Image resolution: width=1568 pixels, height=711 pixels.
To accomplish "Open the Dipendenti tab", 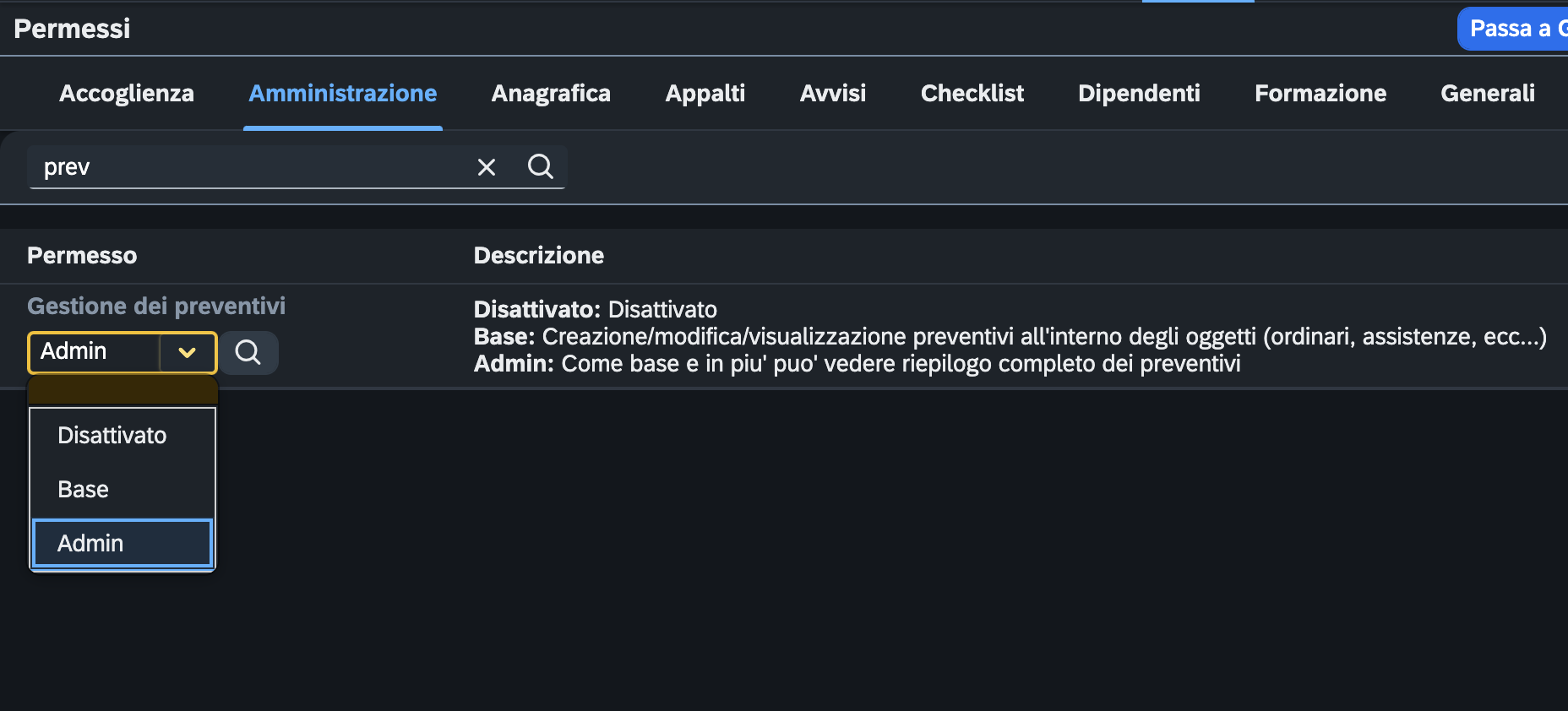I will (1139, 93).
